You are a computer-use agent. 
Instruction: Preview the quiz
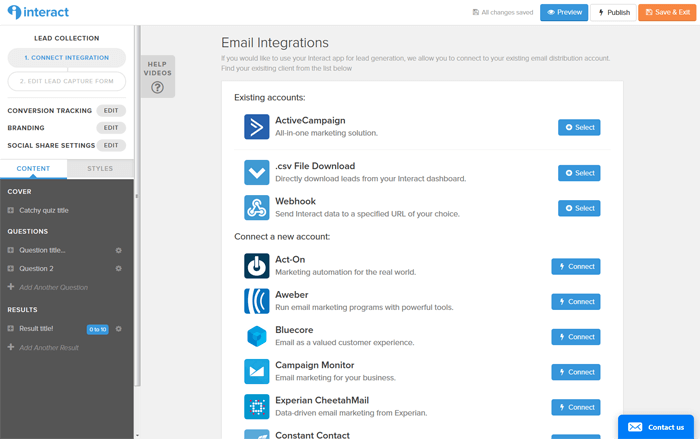click(564, 13)
